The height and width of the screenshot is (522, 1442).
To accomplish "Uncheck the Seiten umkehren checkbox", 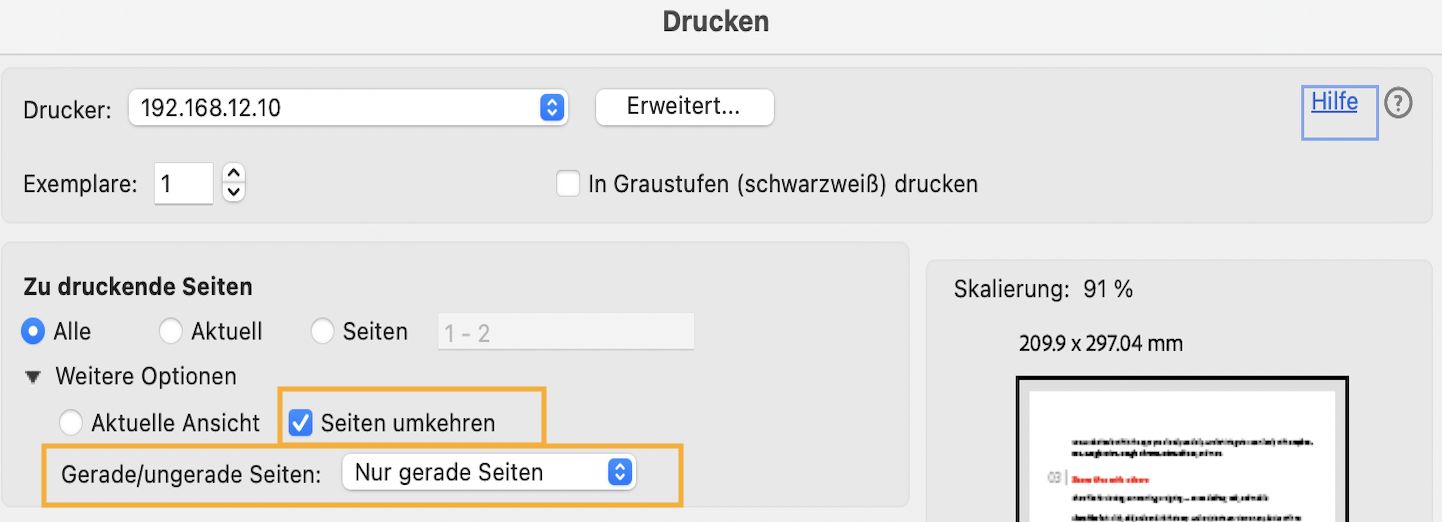I will pos(300,422).
